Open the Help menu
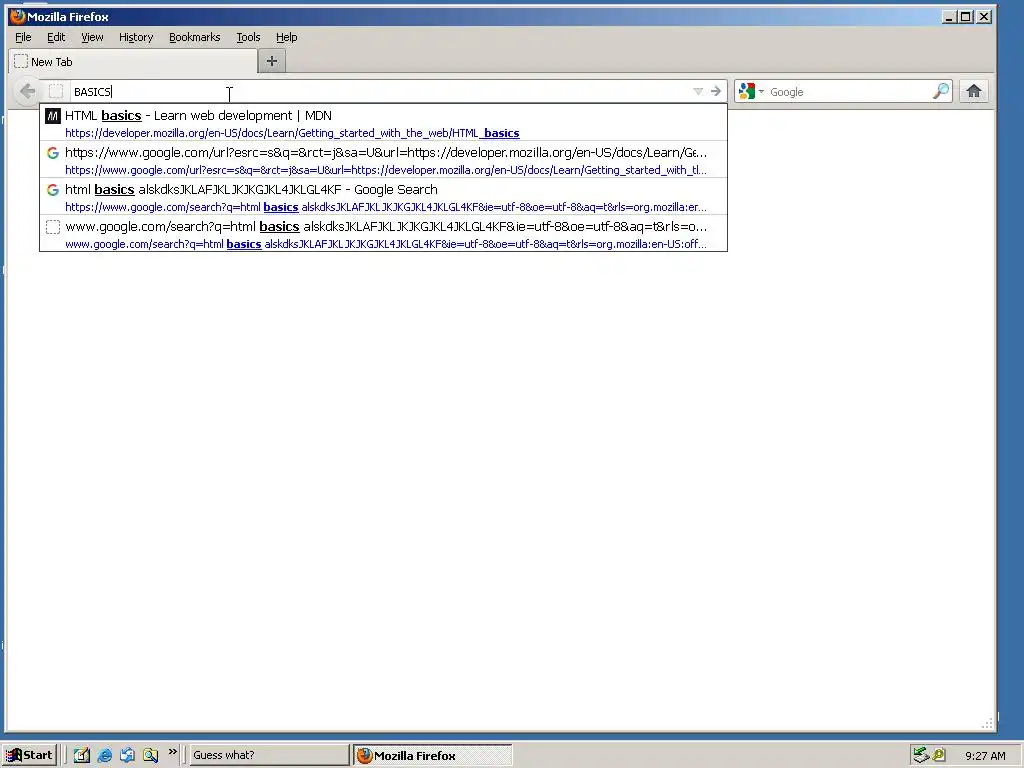The width and height of the screenshot is (1024, 768). pyautogui.click(x=286, y=37)
